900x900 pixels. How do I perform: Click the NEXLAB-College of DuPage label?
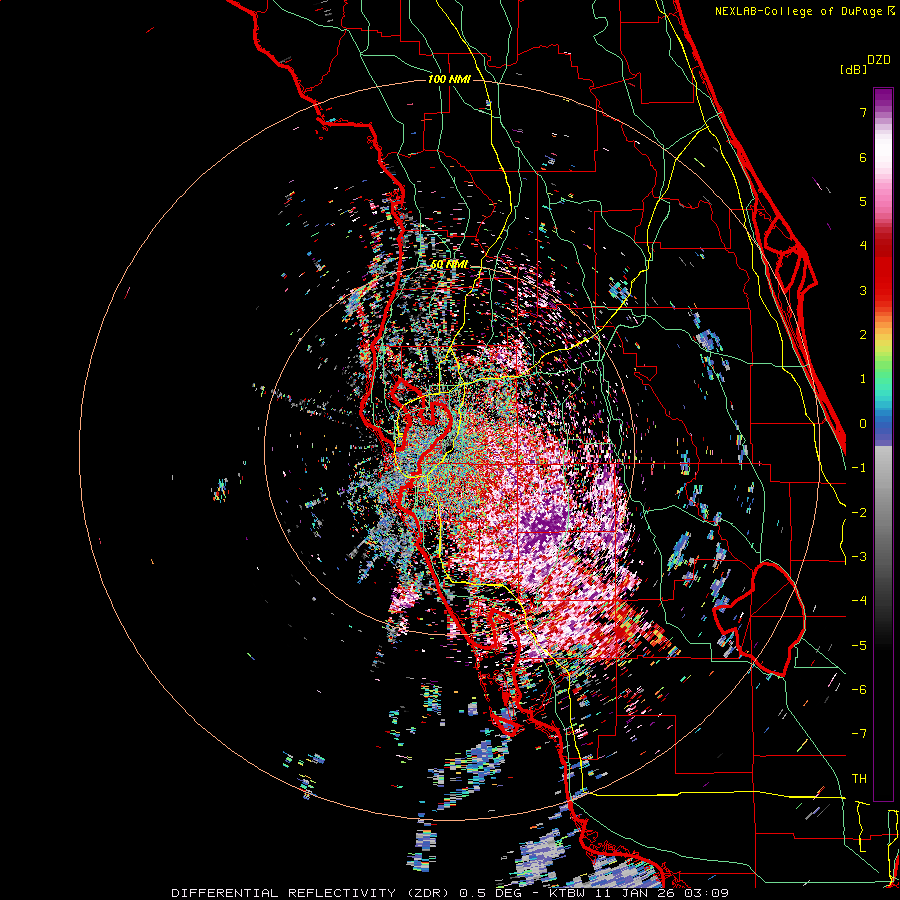click(x=800, y=11)
